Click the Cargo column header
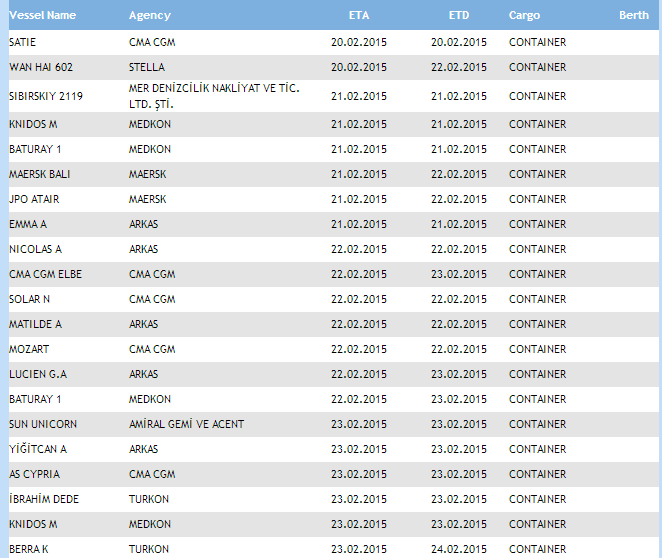Image resolution: width=662 pixels, height=558 pixels. pos(524,16)
